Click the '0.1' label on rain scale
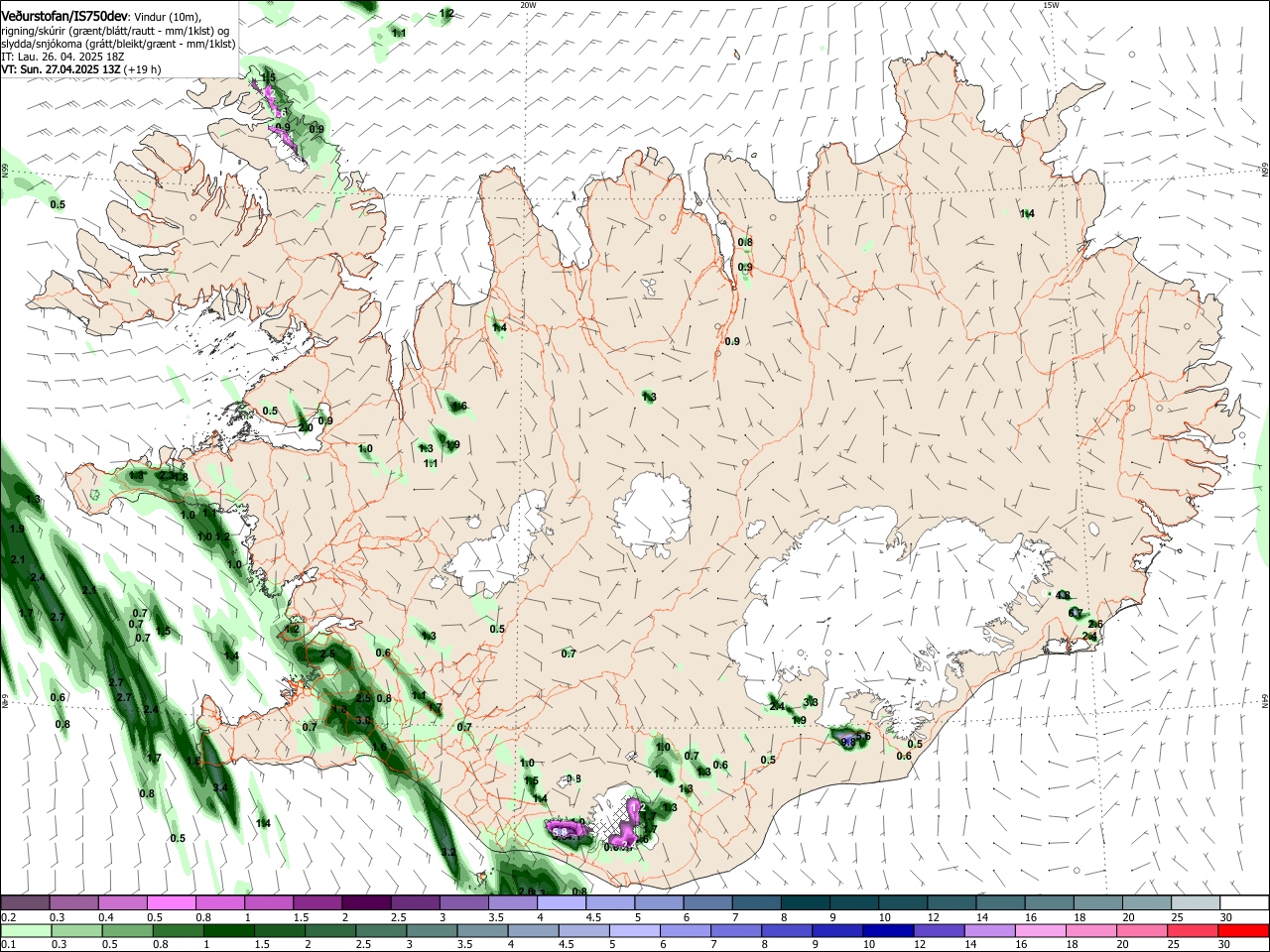 click(x=8, y=945)
